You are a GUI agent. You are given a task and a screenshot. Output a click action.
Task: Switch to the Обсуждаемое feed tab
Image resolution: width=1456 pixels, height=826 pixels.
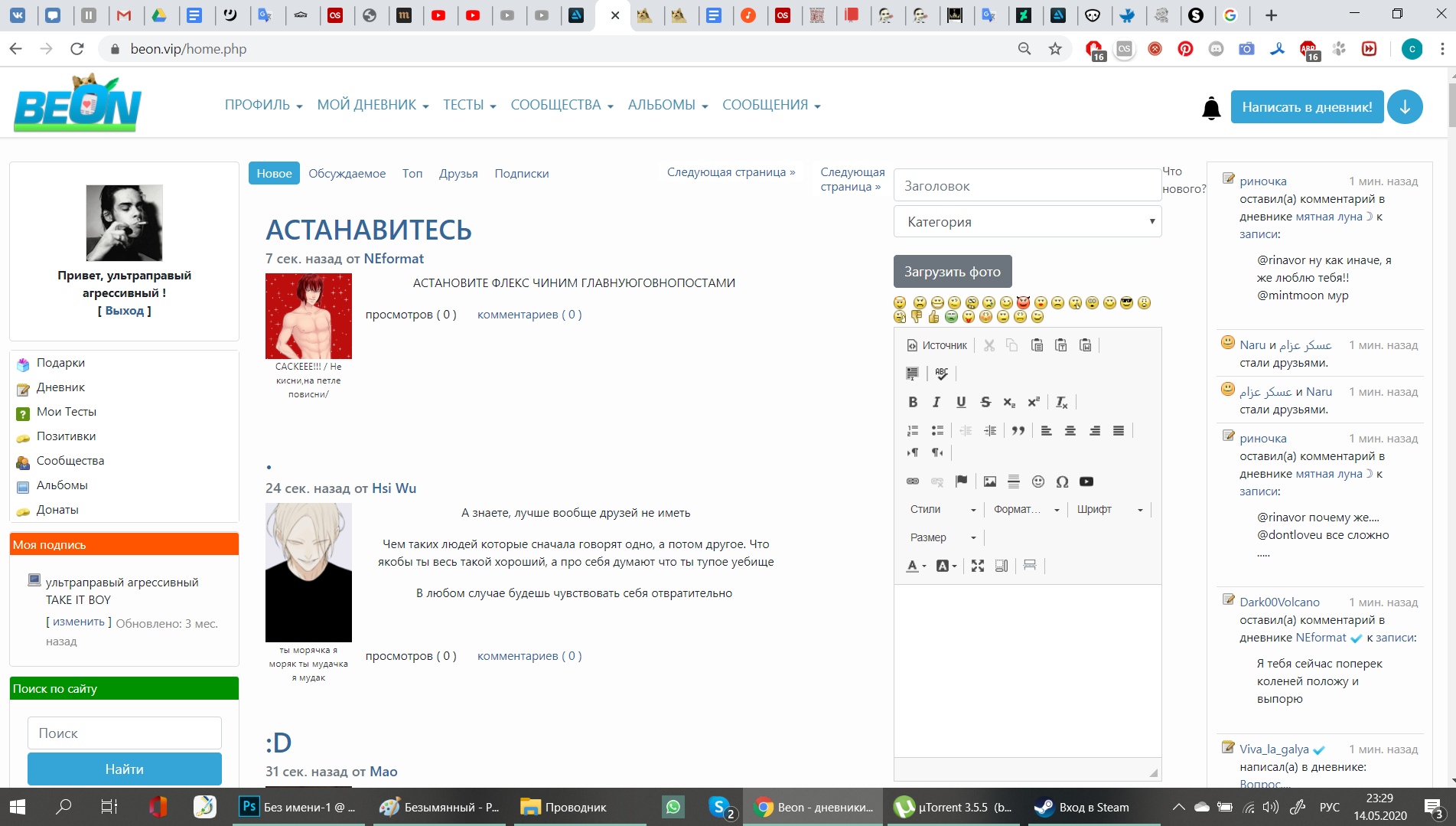point(347,174)
